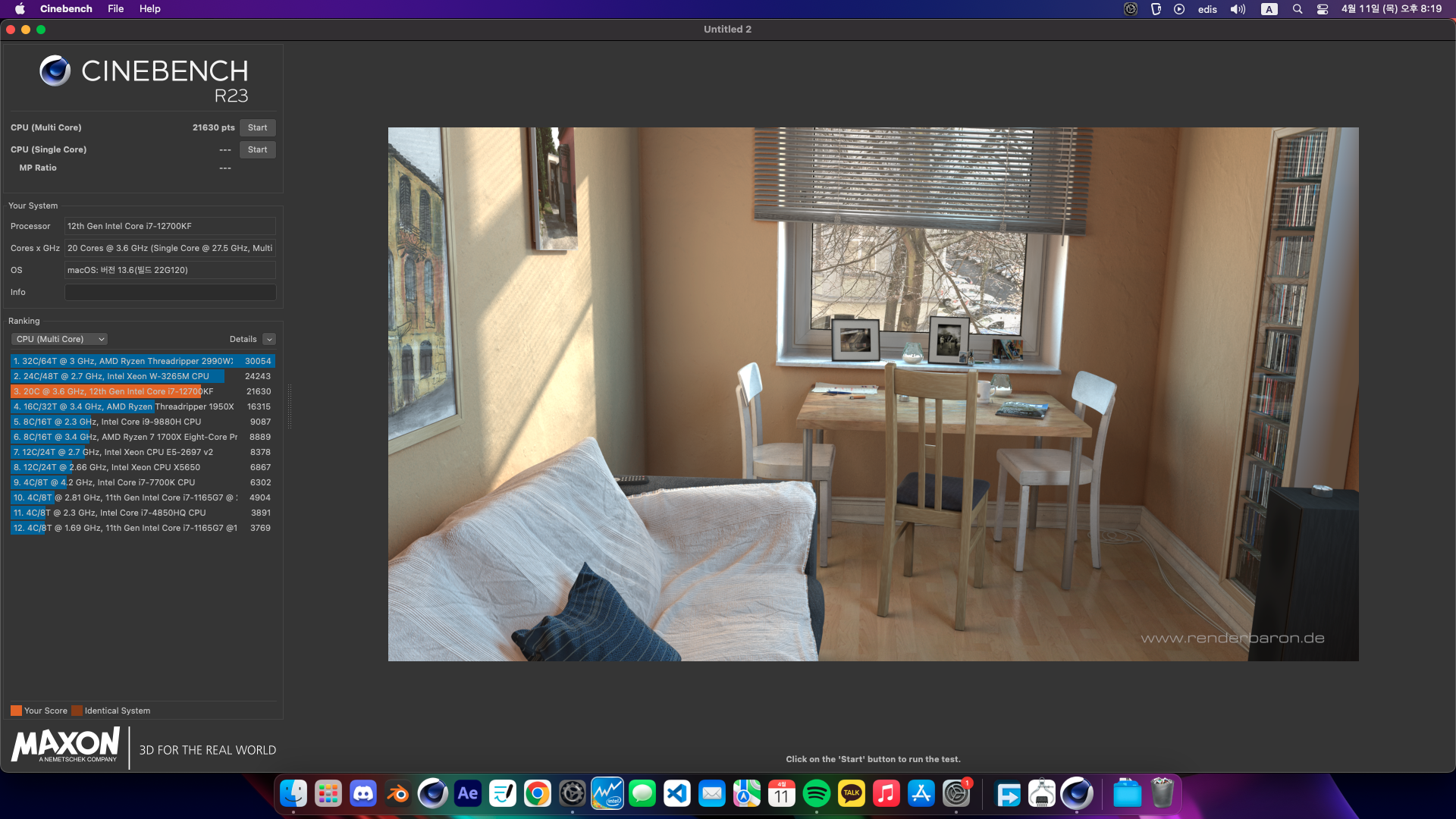Open the Help menu
The image size is (1456, 819).
pyautogui.click(x=149, y=9)
